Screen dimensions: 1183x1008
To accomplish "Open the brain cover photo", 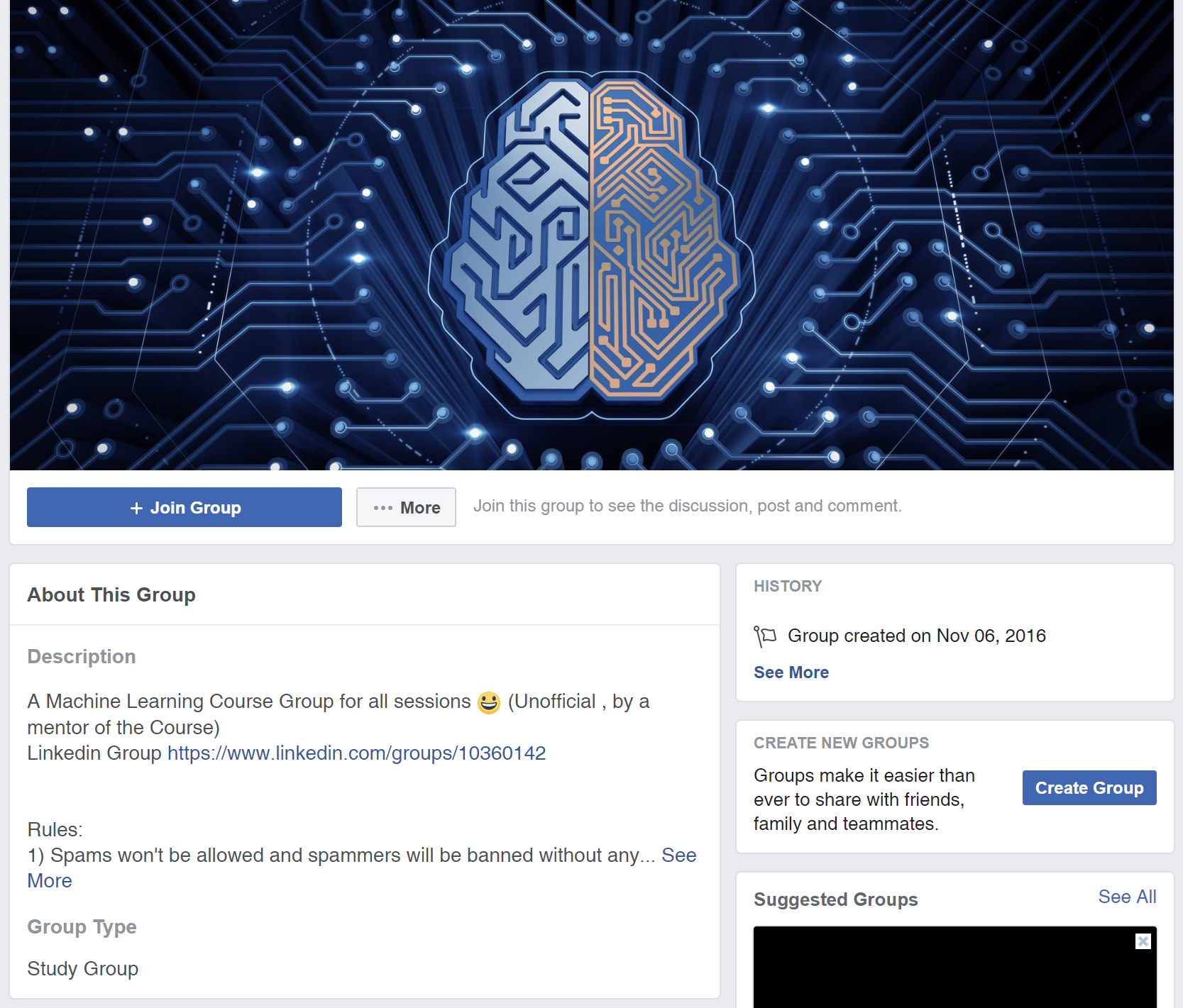I will pyautogui.click(x=592, y=235).
